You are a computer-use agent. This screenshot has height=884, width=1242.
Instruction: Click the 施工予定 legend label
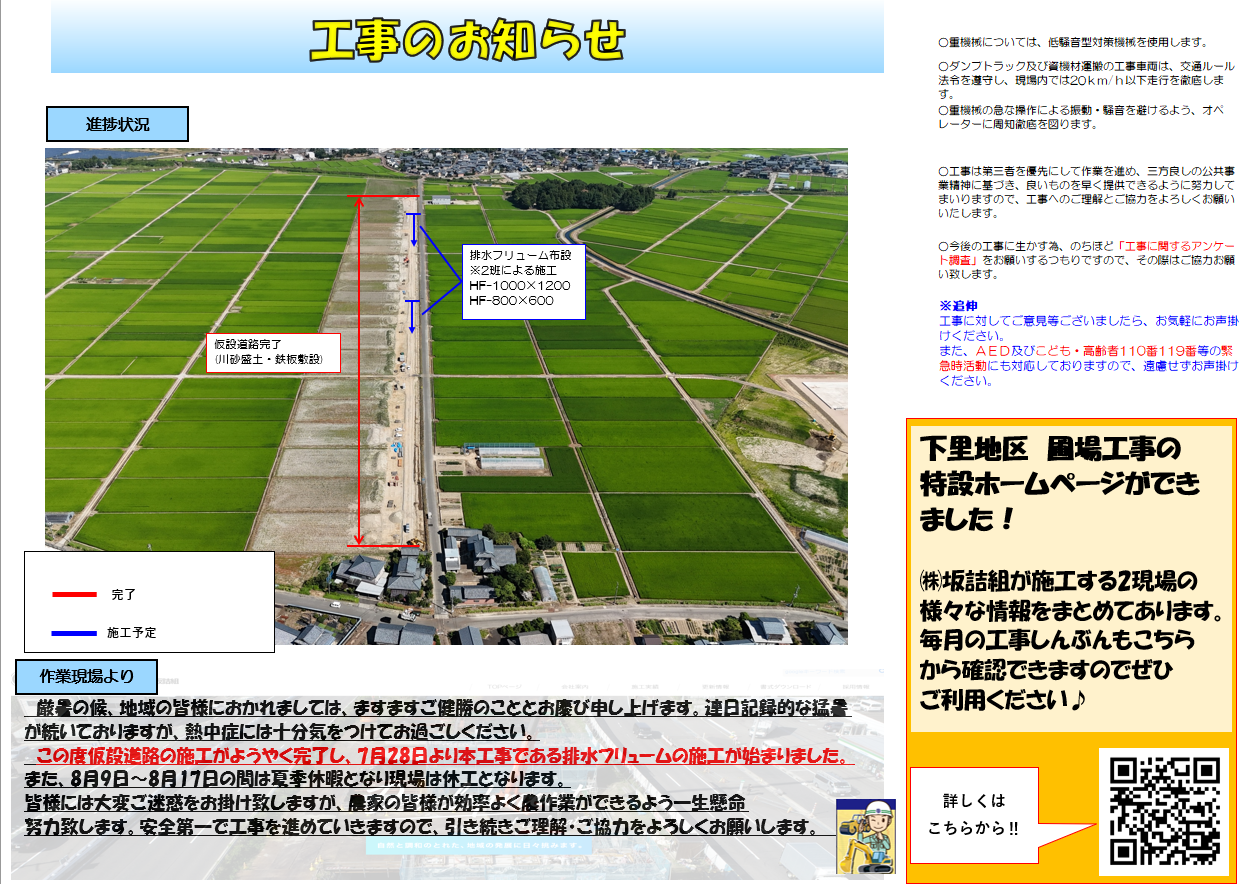[x=131, y=633]
